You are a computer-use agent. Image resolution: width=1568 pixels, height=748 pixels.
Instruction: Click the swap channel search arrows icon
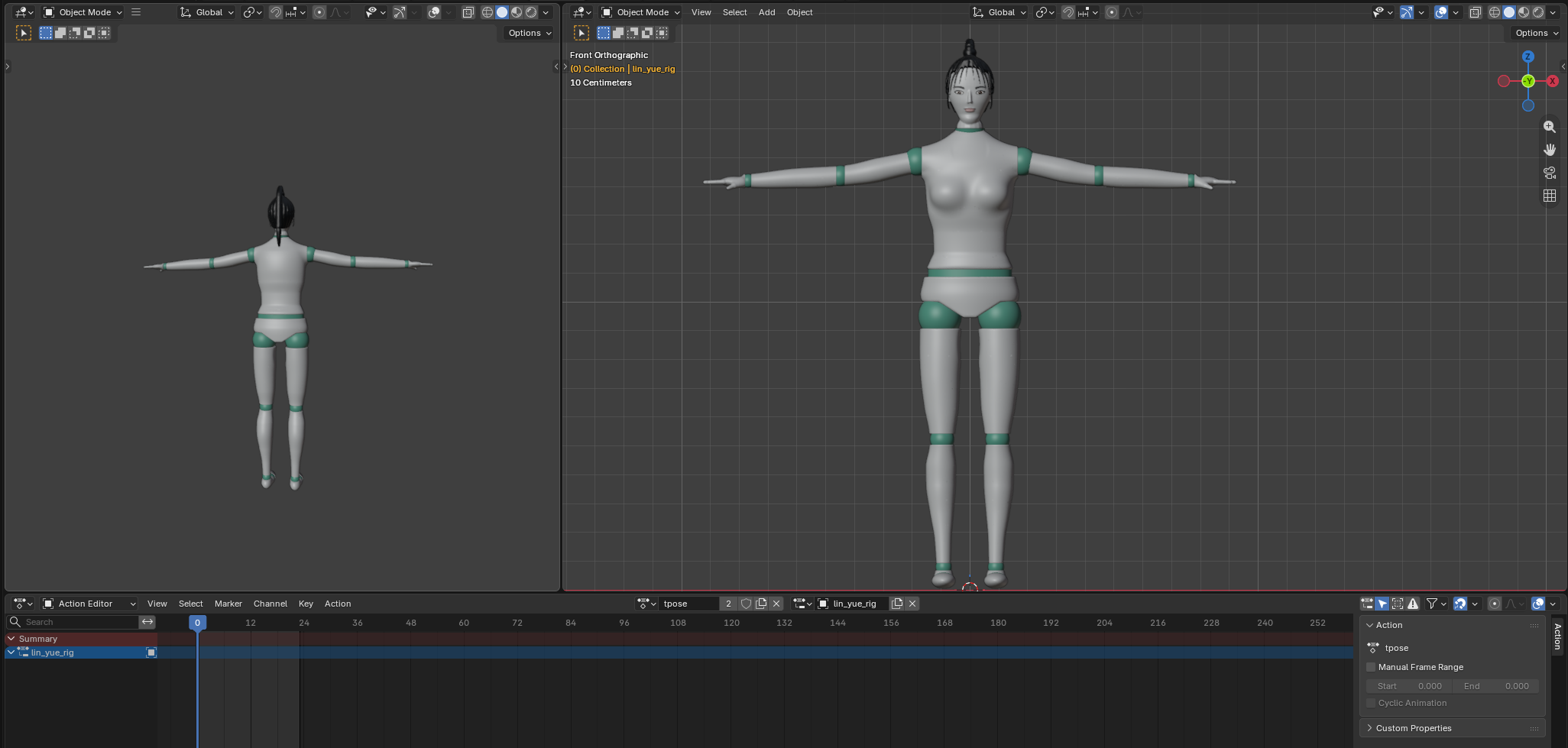click(147, 622)
